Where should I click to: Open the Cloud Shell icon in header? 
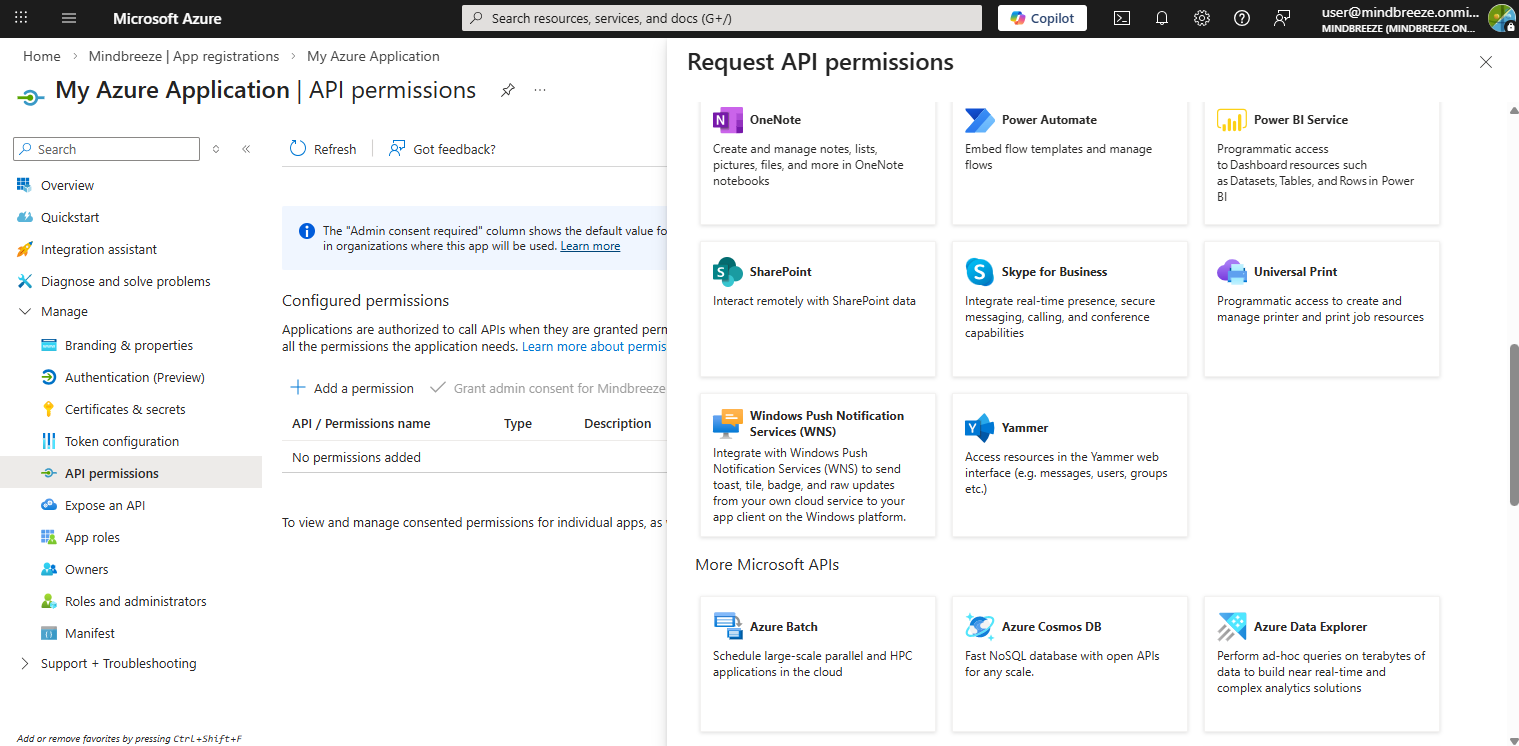(1123, 18)
